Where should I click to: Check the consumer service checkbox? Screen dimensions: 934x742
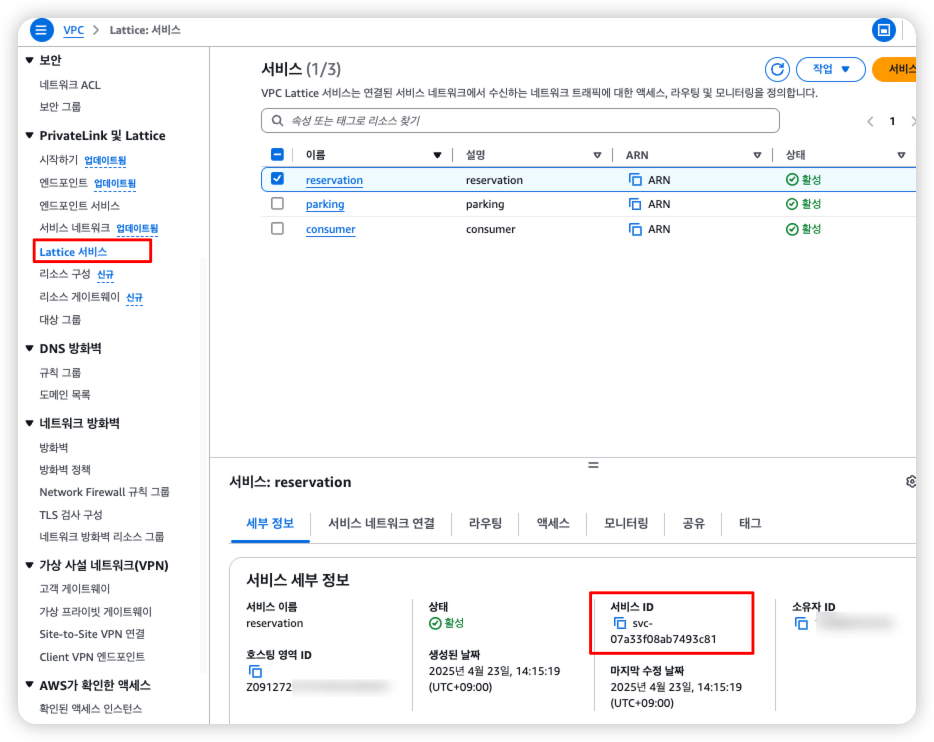278,229
